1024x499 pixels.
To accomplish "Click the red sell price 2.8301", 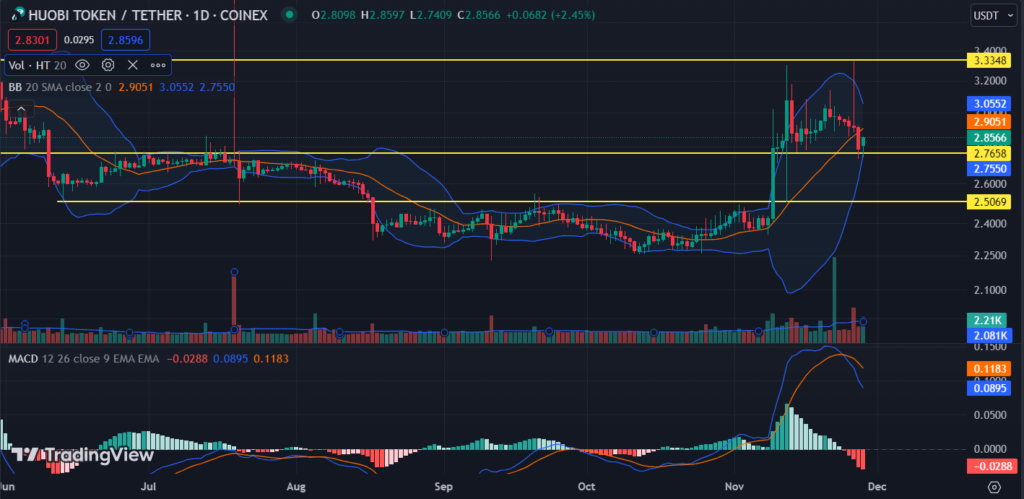I will click(32, 40).
